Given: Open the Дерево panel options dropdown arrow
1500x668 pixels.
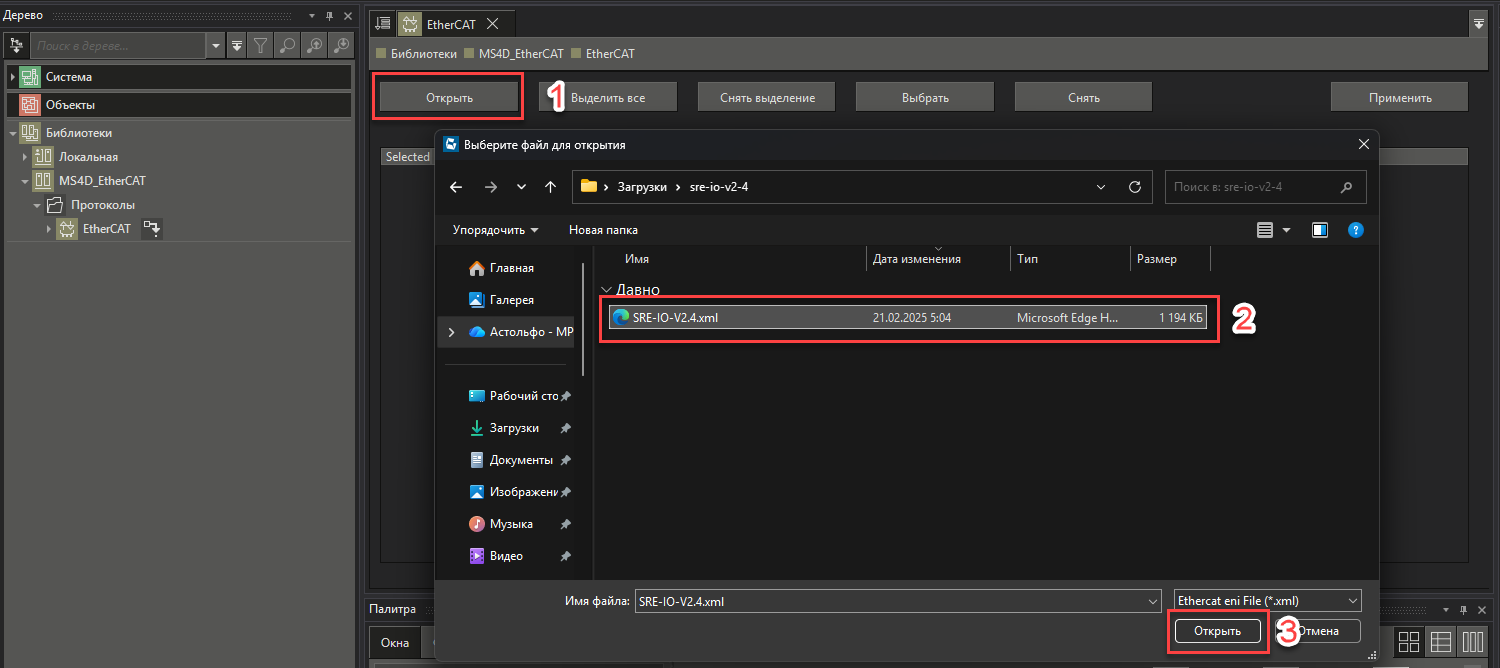Looking at the screenshot, I should (311, 16).
